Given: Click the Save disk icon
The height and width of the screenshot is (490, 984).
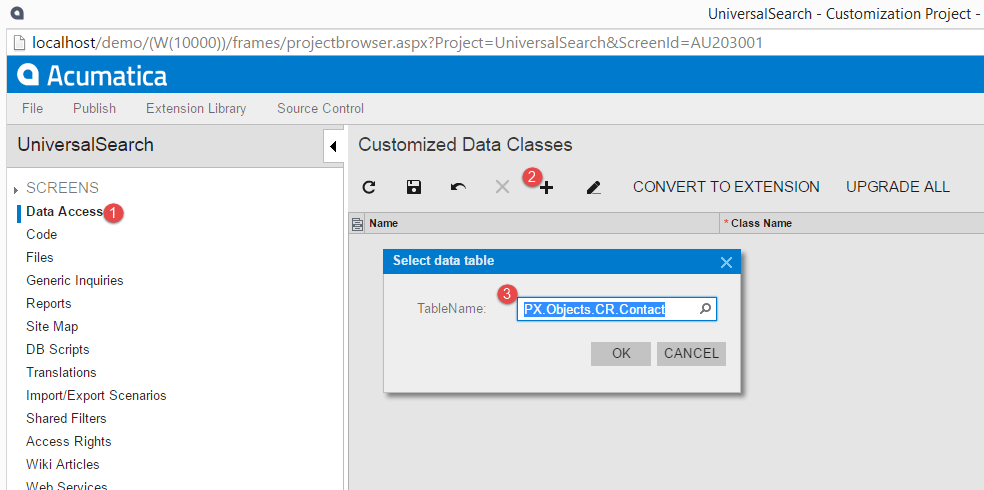Looking at the screenshot, I should [413, 187].
